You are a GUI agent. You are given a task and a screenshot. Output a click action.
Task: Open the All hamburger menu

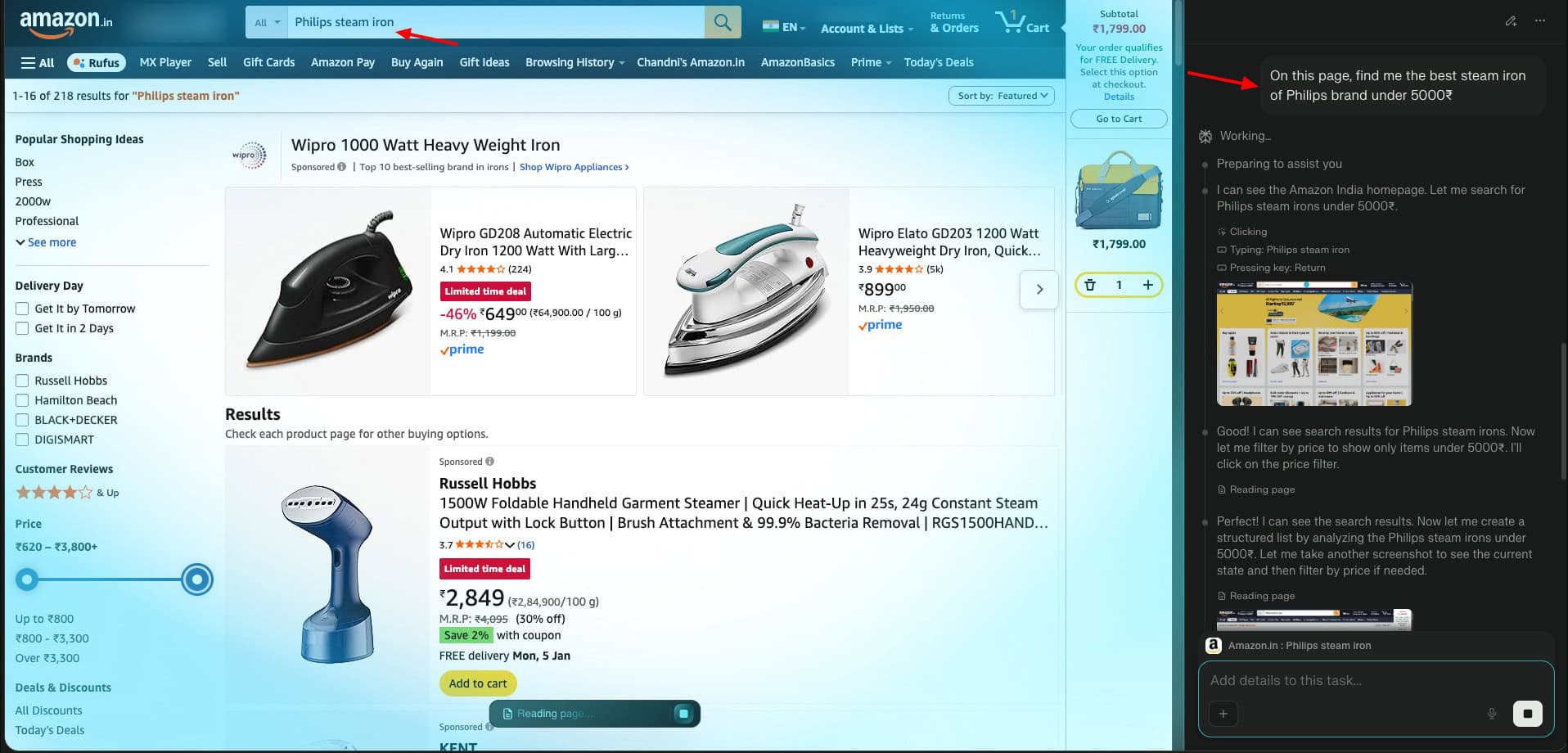tap(38, 62)
